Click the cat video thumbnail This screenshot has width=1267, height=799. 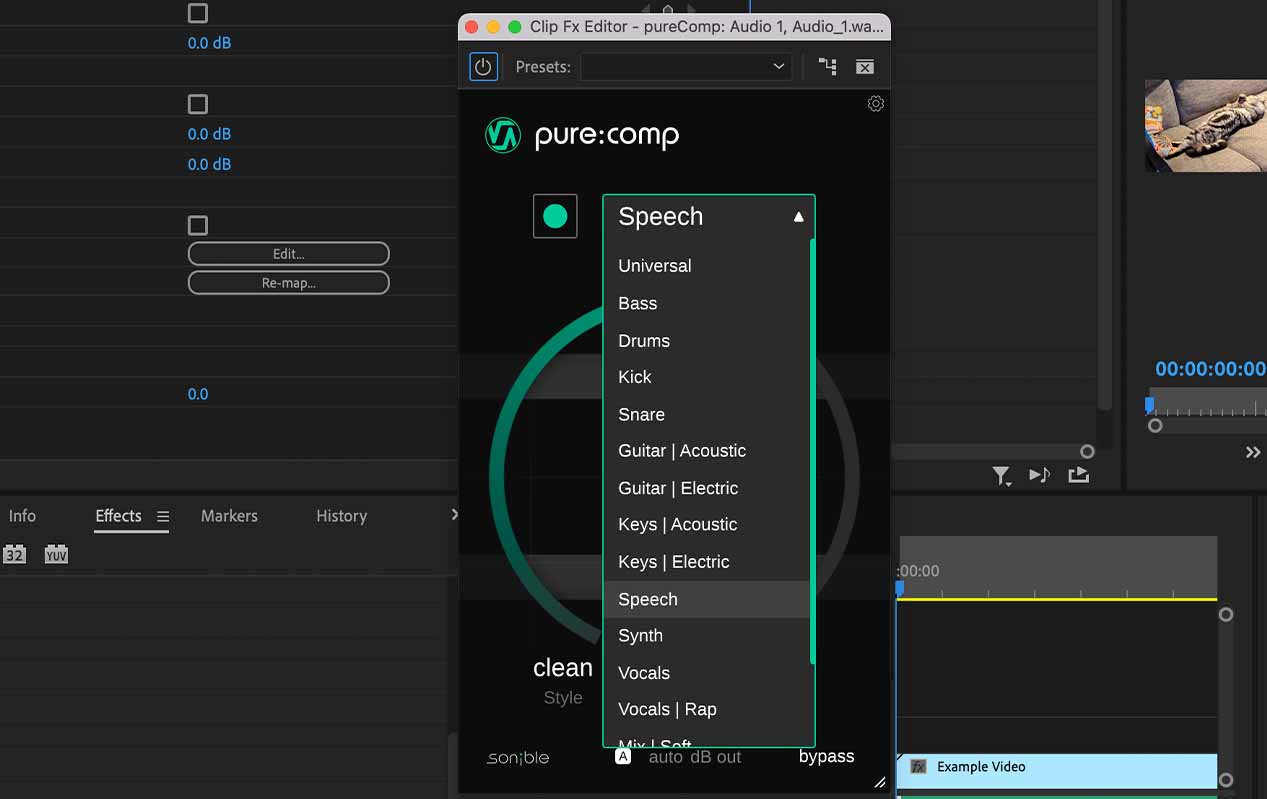tap(1205, 126)
